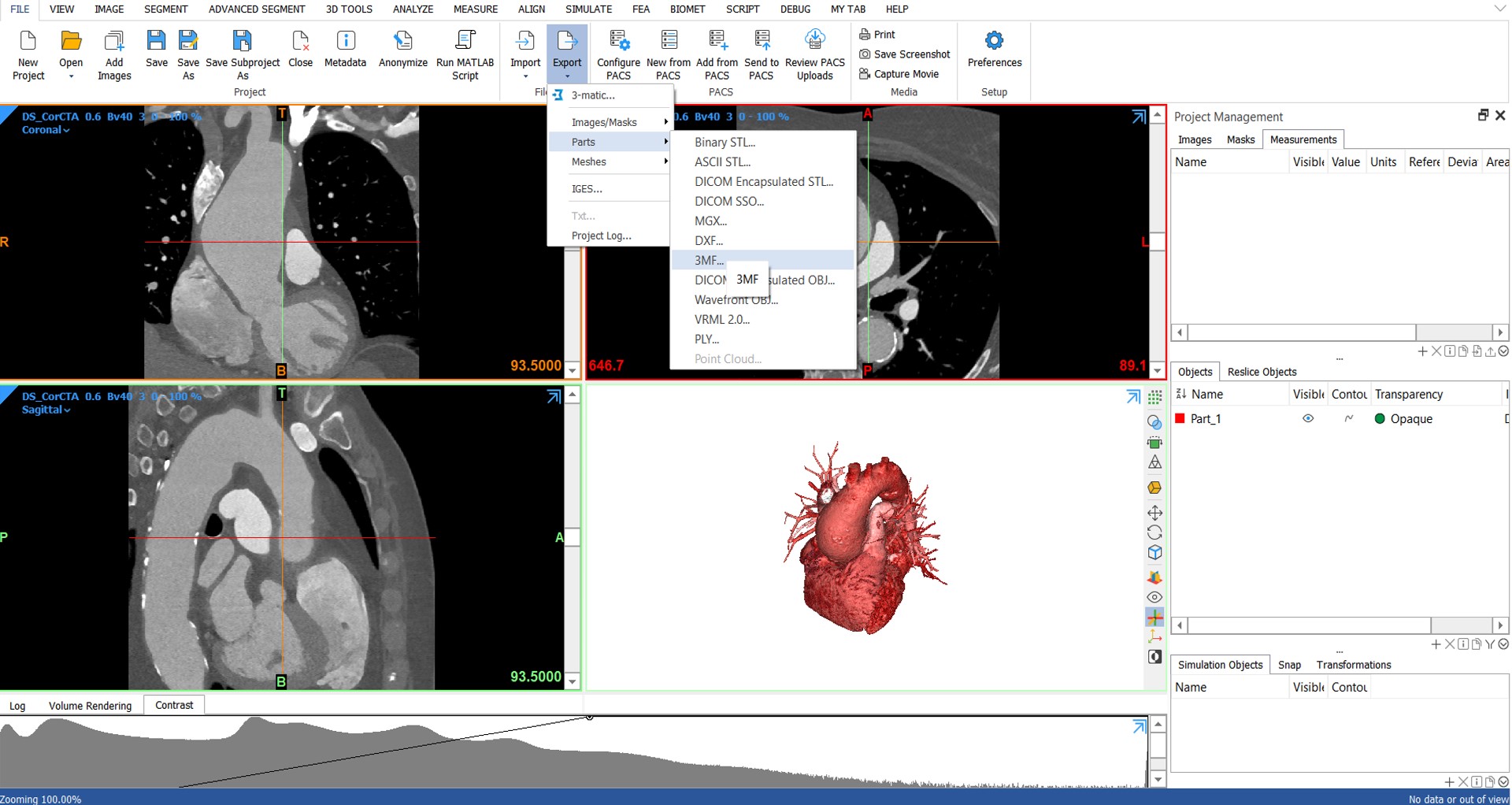Open the Sagittal view orientation dropdown
The height and width of the screenshot is (805, 1512).
tap(46, 410)
